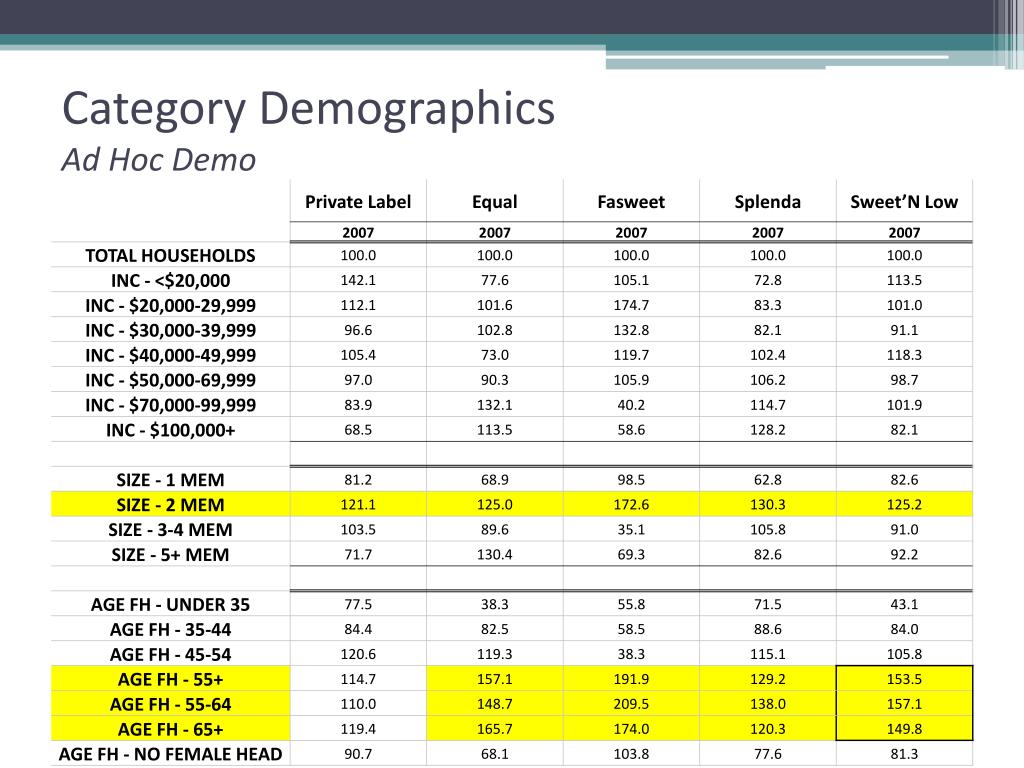Select Fasweet value 35.1 for SIZE 3-4 MEM
The image size is (1024, 768).
tap(631, 530)
